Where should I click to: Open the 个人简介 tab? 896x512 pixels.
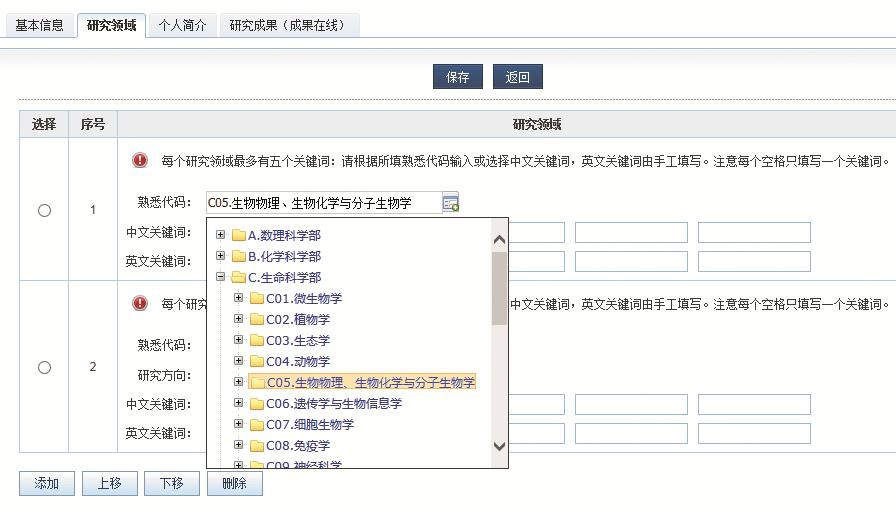(x=182, y=25)
